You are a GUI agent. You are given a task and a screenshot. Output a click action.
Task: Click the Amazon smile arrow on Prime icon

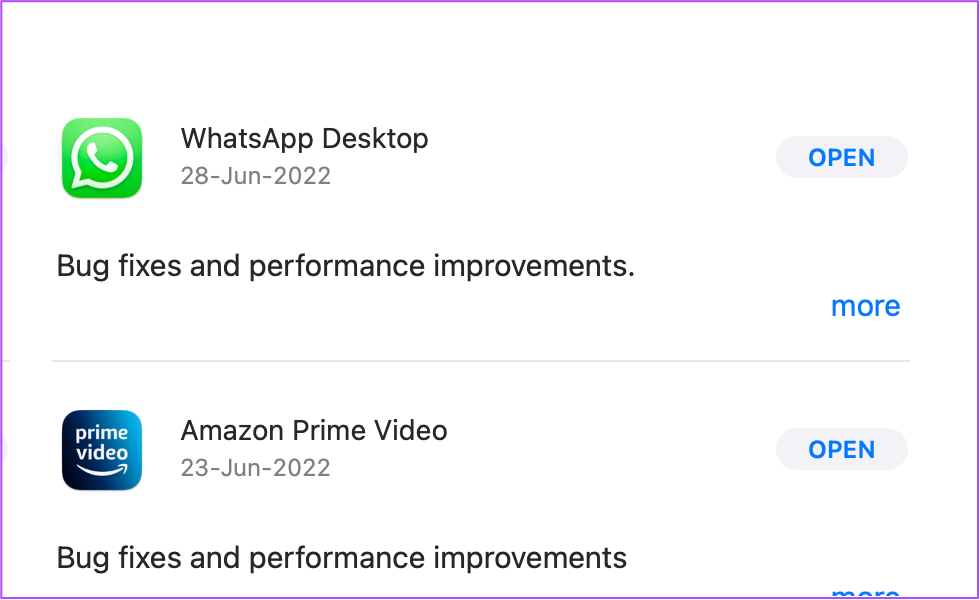102,469
